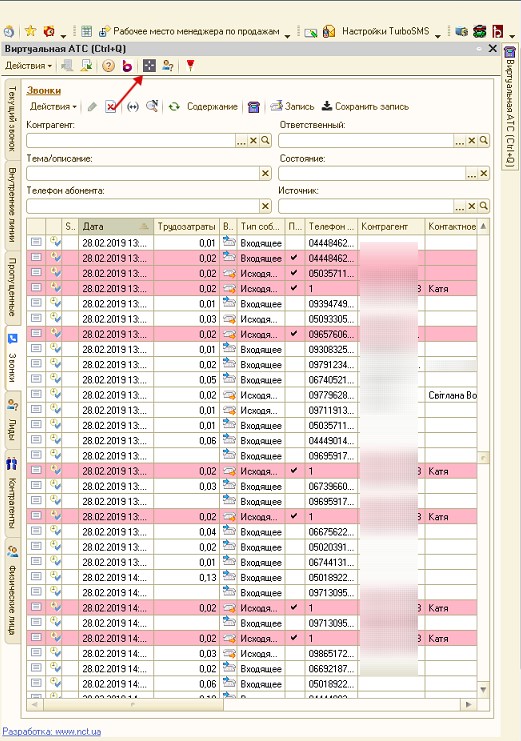
Task: Click the pencil edit icon in Звонки toolbar
Action: pyautogui.click(x=92, y=107)
